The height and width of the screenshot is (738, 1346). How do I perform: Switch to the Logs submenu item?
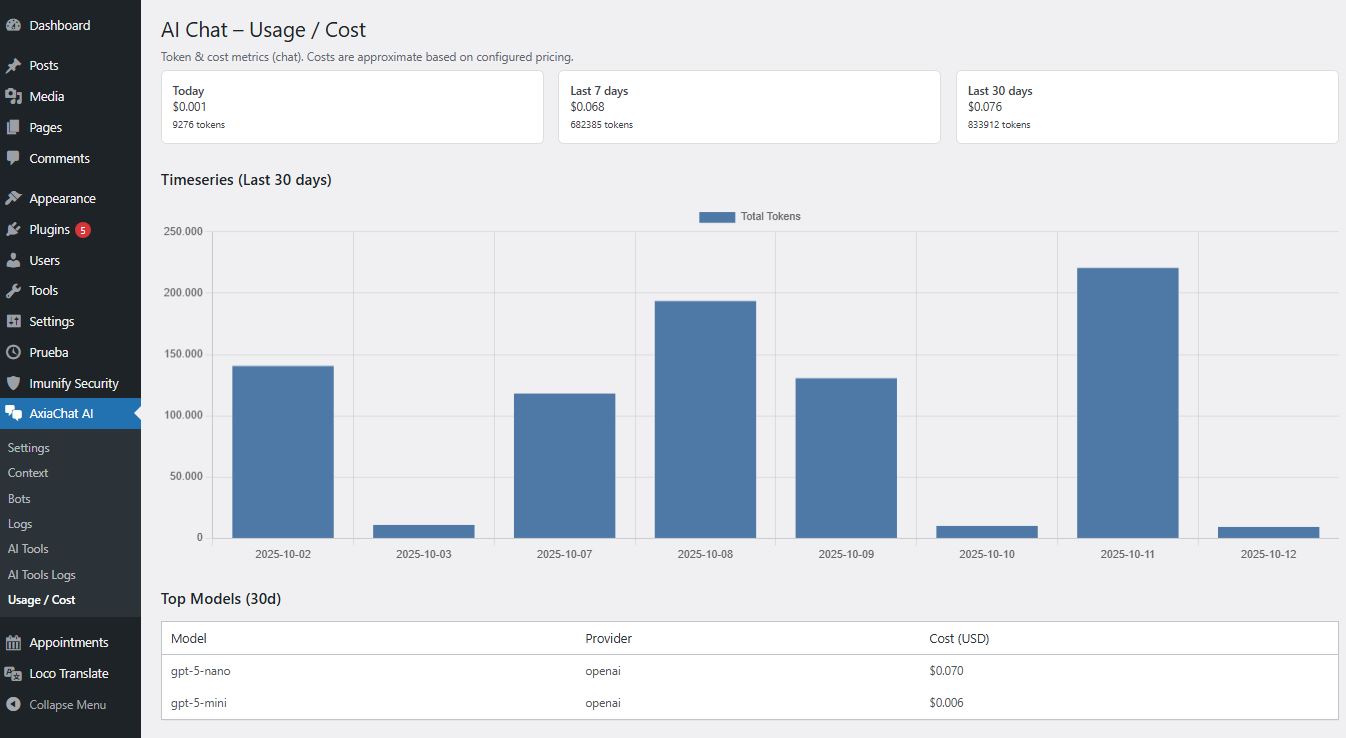(20, 523)
